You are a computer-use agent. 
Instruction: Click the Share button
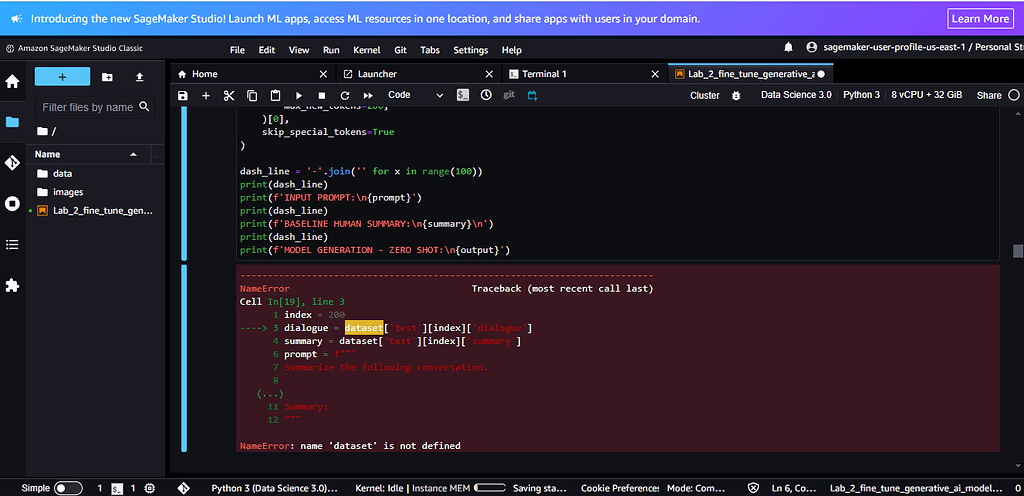pos(989,95)
